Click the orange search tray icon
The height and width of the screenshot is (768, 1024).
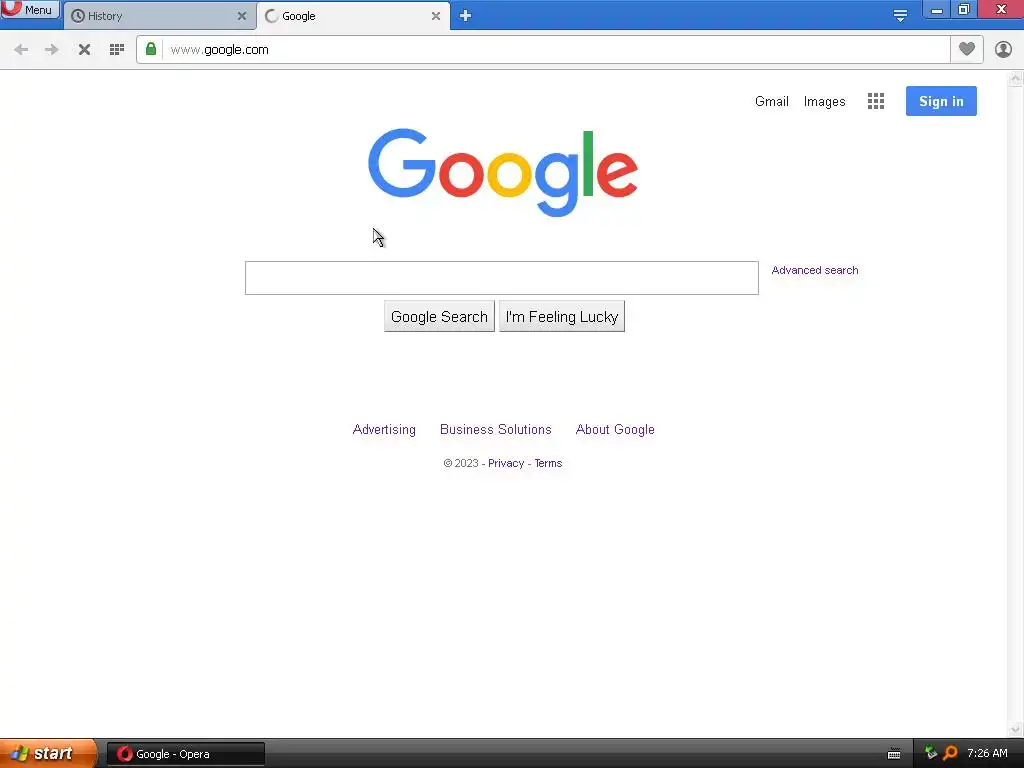click(x=950, y=753)
